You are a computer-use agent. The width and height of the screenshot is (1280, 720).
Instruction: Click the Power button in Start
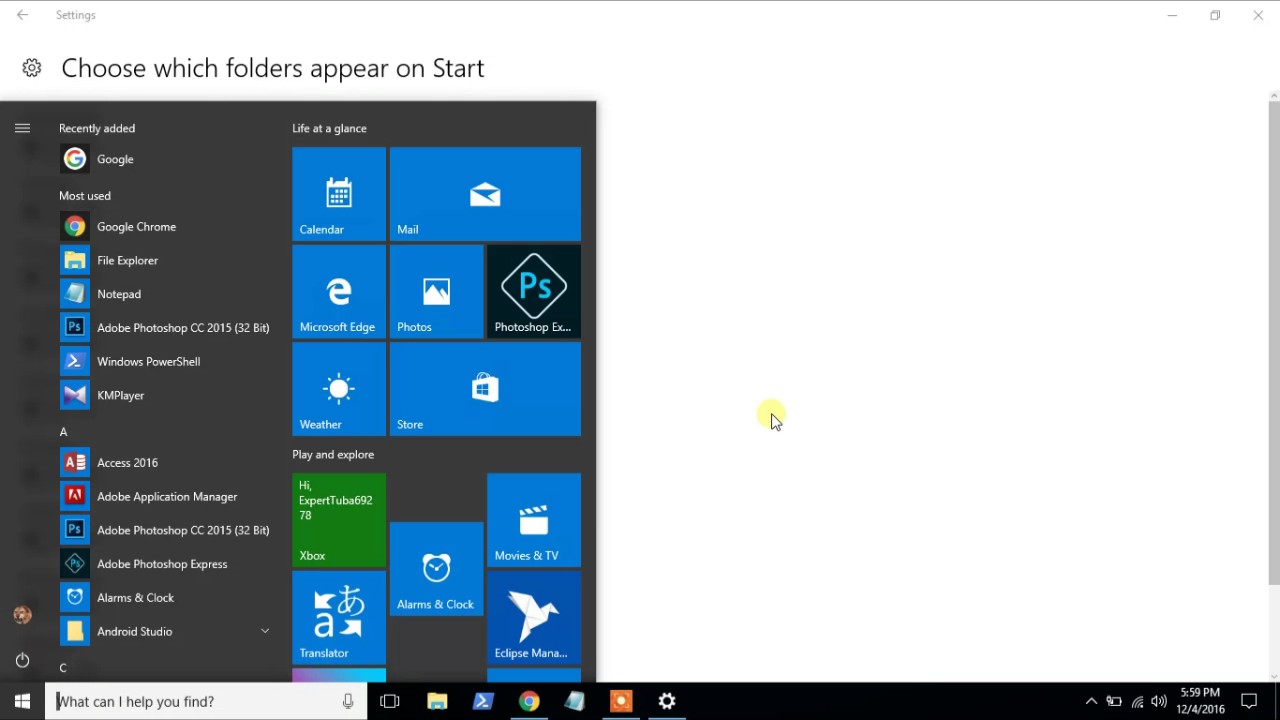tap(22, 660)
